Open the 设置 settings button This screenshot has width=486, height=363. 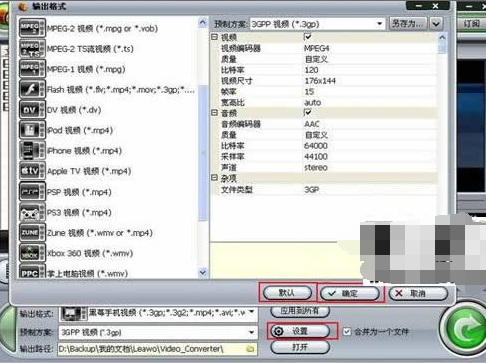point(300,331)
